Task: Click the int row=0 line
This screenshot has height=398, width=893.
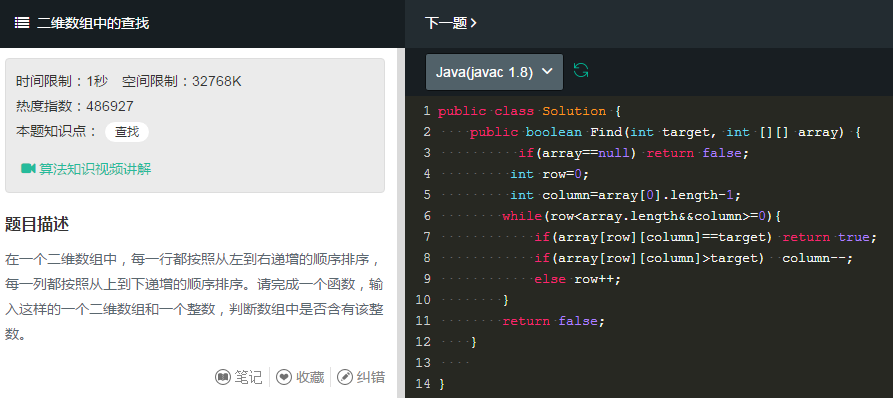Action: click(550, 174)
